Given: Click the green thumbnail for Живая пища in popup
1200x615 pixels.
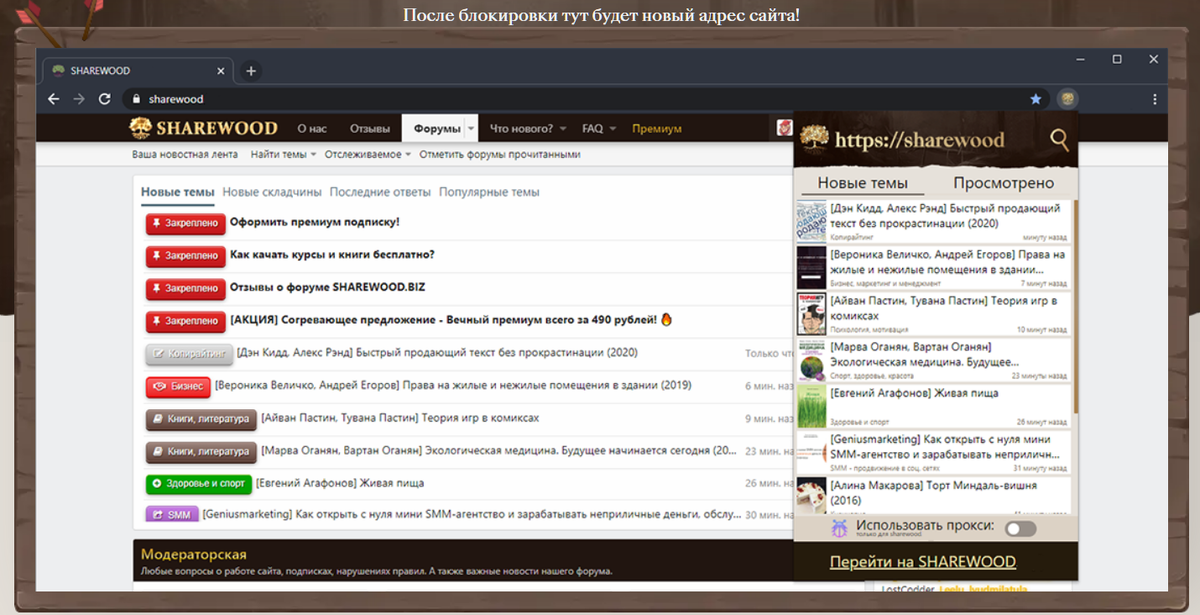Looking at the screenshot, I should tap(811, 406).
